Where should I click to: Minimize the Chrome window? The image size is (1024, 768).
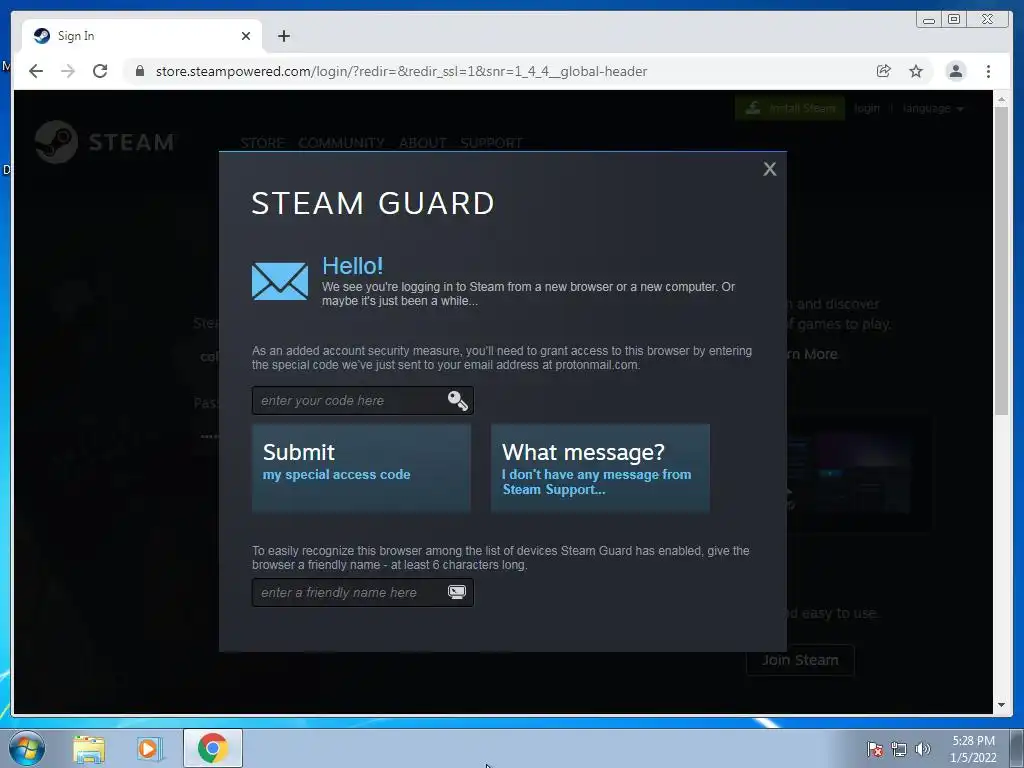[x=929, y=20]
